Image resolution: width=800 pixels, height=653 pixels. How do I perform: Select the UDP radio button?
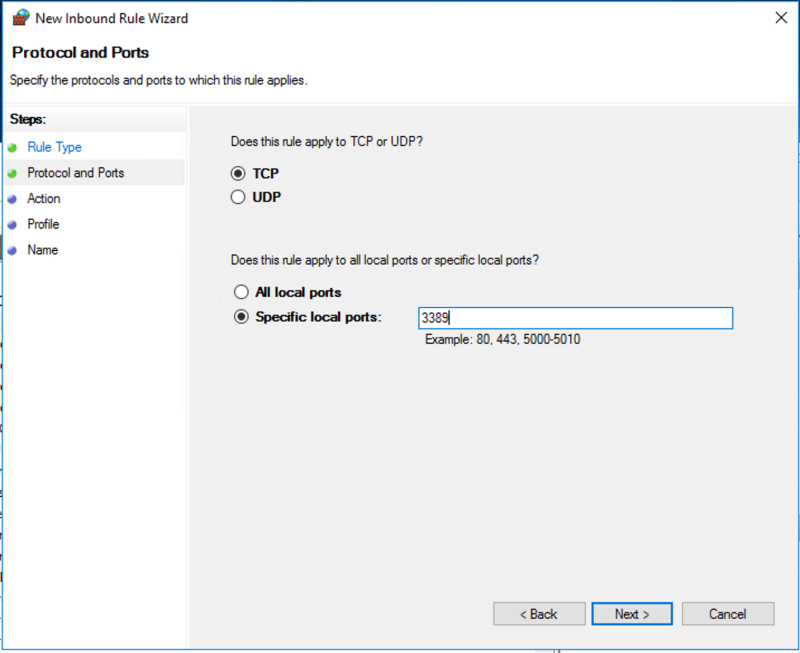click(238, 197)
